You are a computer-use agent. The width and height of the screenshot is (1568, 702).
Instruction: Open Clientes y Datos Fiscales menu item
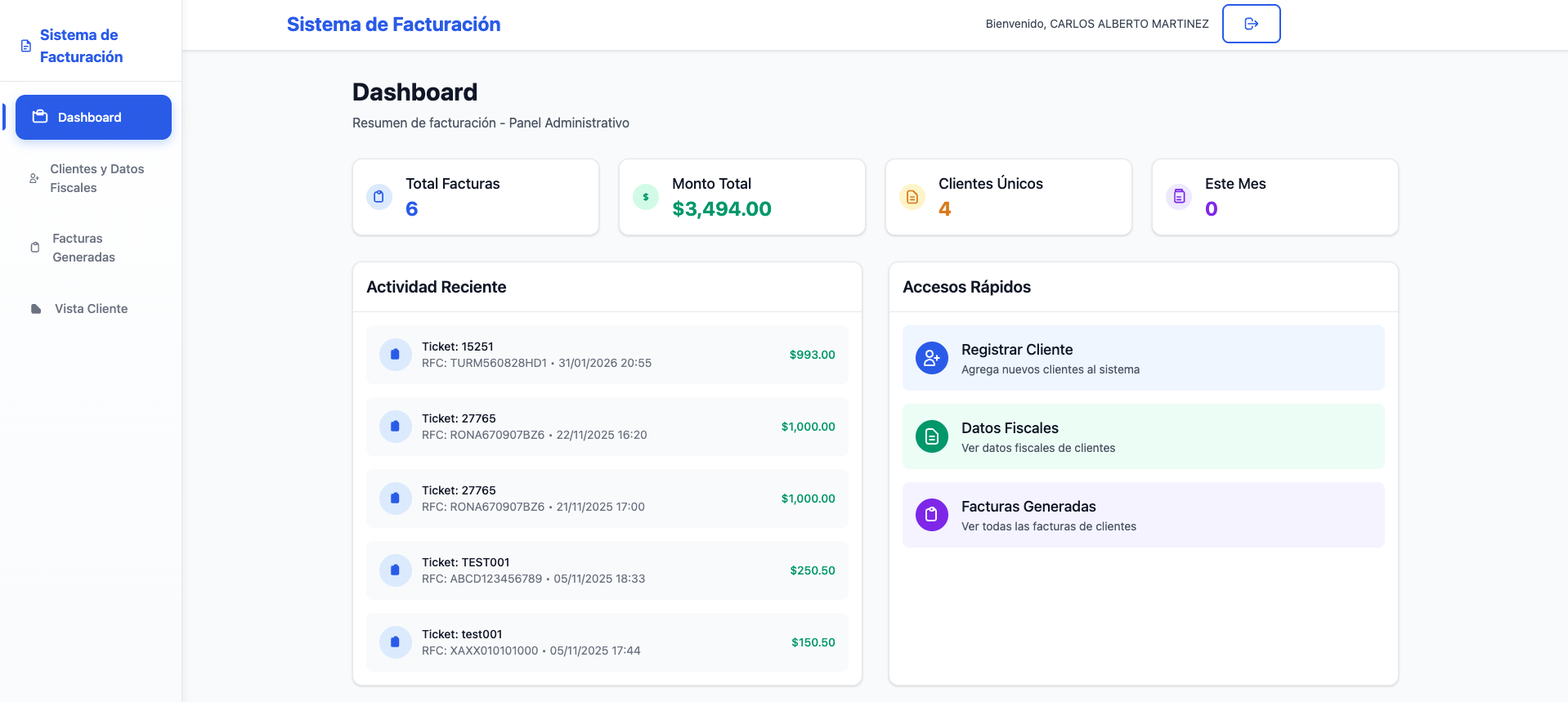tap(96, 178)
